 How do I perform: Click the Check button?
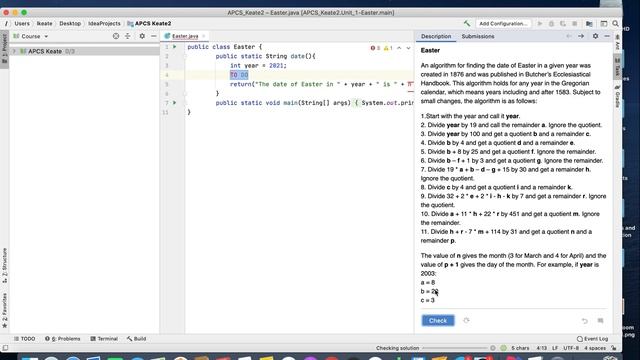[x=438, y=321]
